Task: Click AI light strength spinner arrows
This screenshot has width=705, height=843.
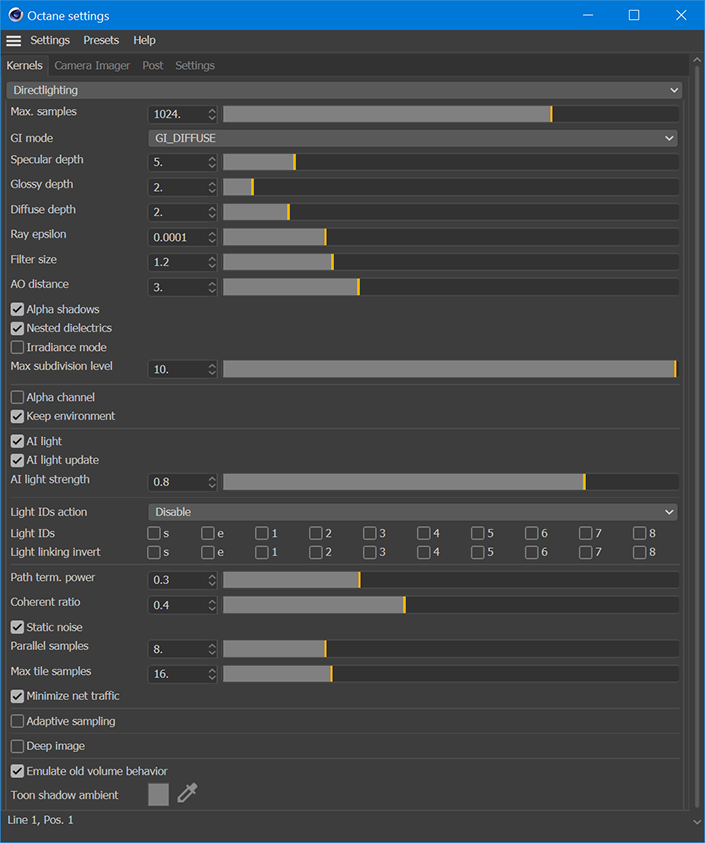Action: point(212,482)
